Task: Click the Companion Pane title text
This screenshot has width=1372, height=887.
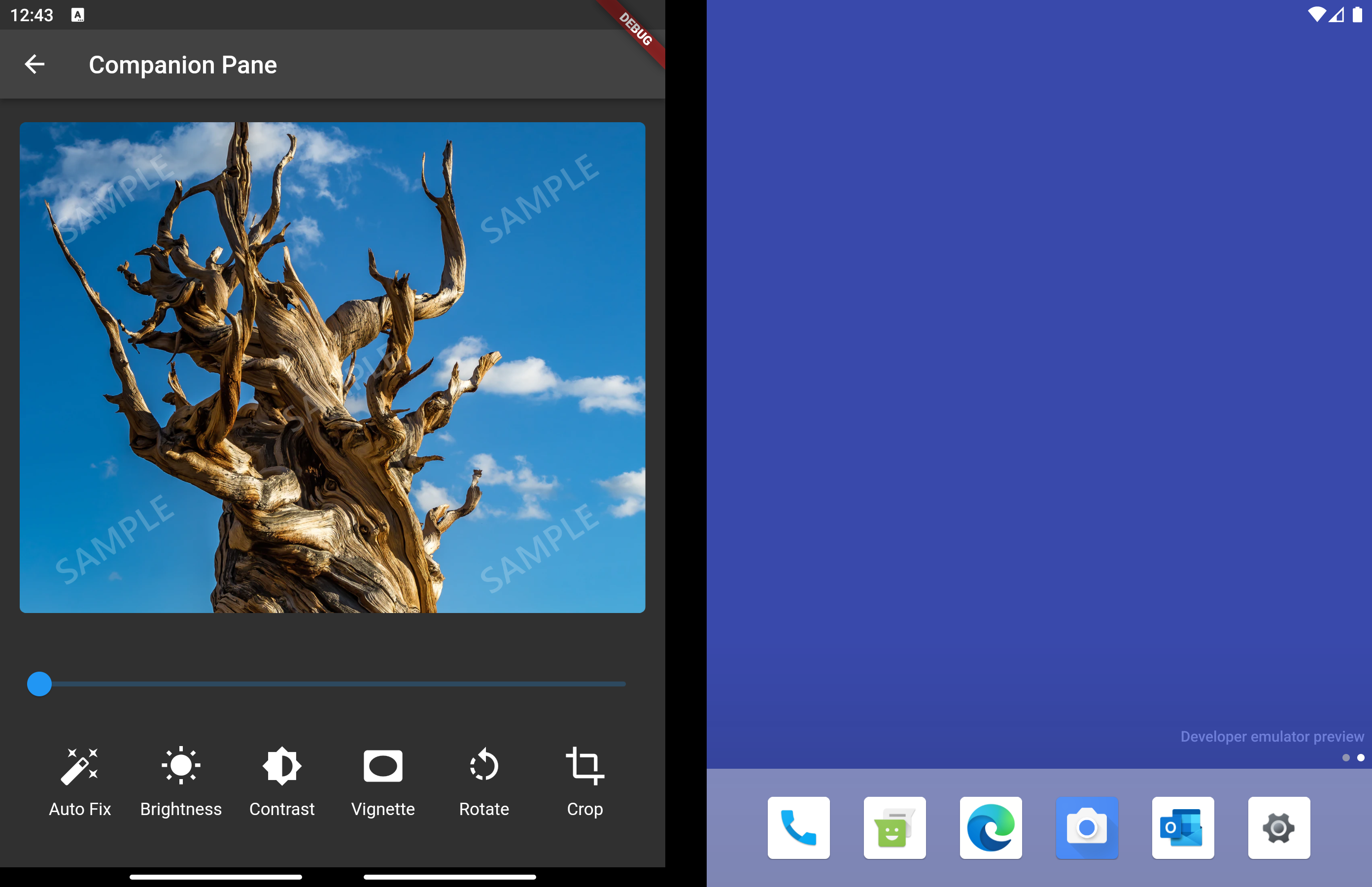Action: (182, 65)
